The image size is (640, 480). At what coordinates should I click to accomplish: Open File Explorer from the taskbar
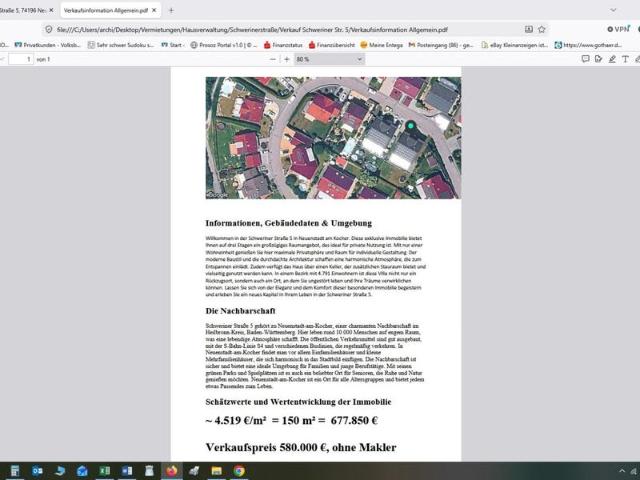(x=217, y=471)
